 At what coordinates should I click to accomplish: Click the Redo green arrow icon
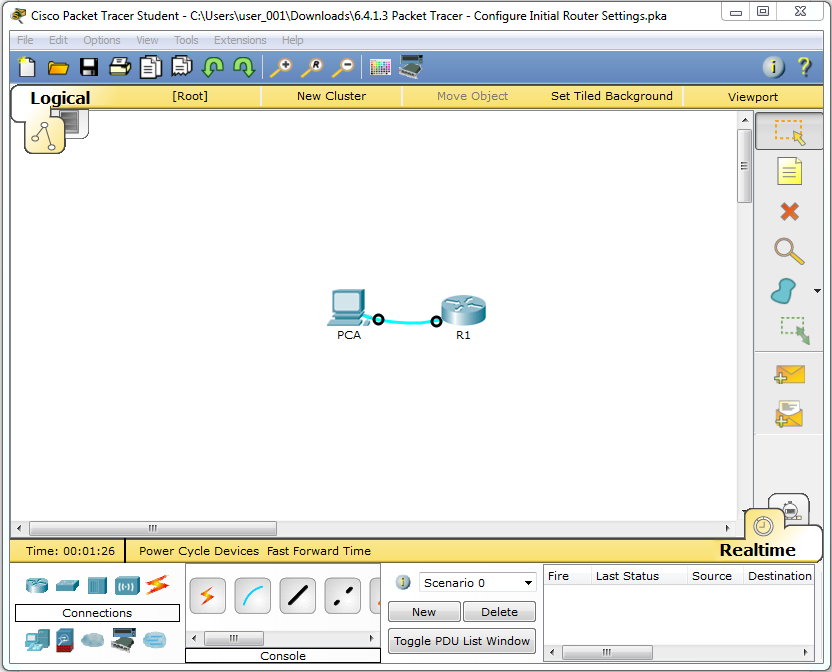(x=244, y=67)
